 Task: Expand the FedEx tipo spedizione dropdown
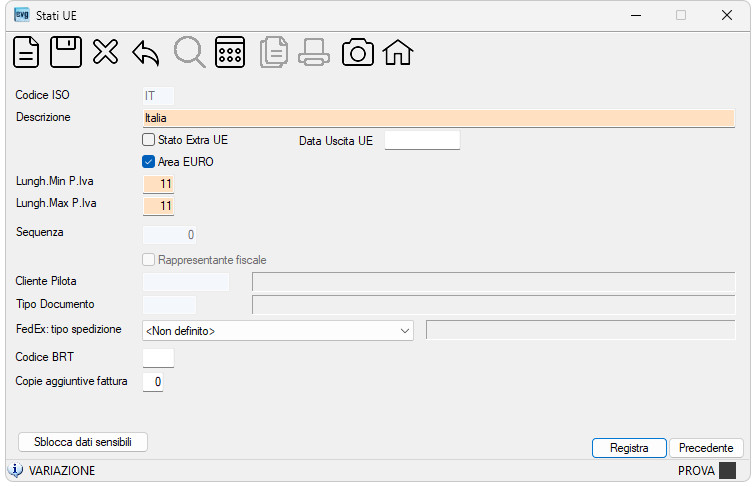(x=278, y=331)
